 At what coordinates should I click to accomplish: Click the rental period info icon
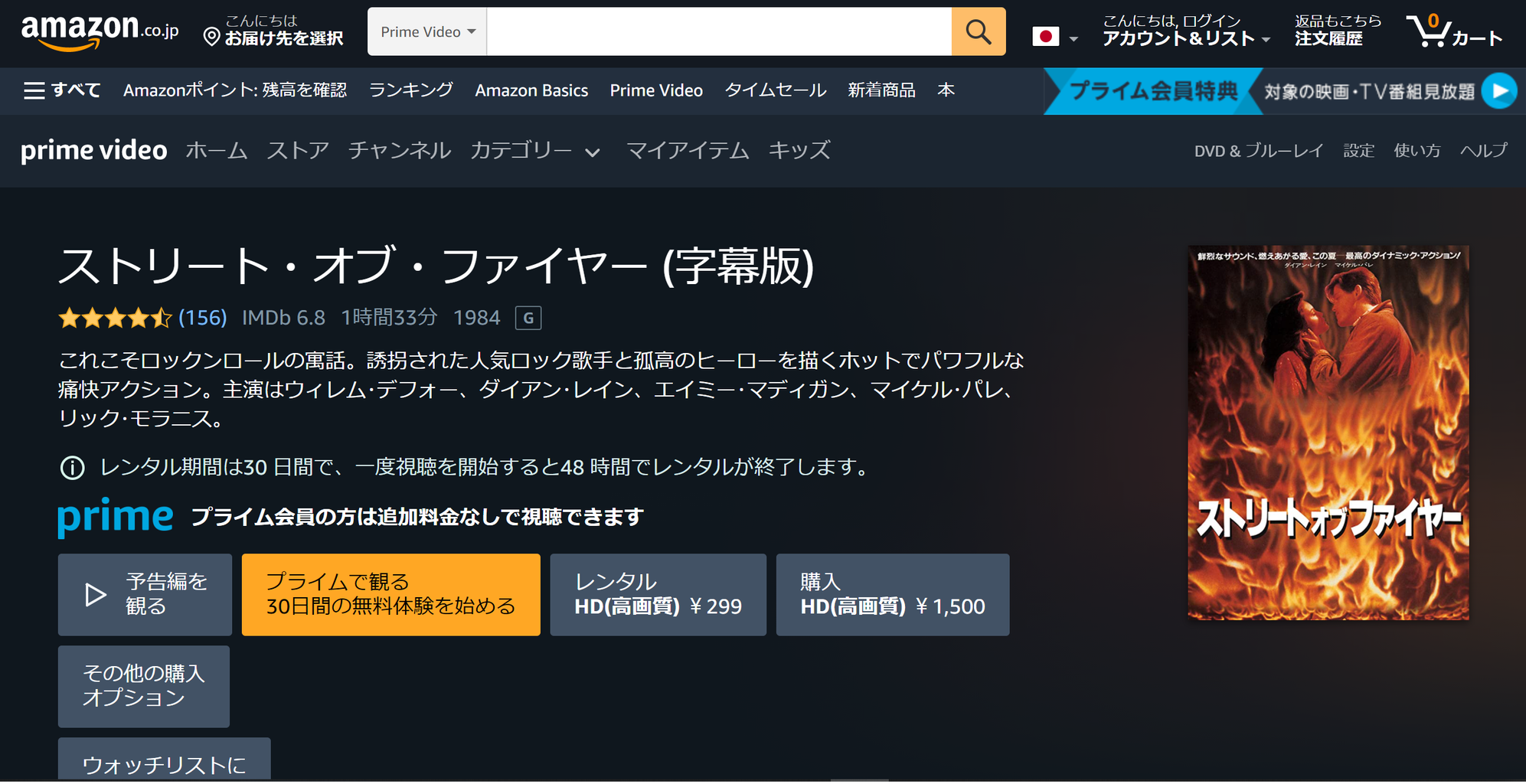(71, 469)
